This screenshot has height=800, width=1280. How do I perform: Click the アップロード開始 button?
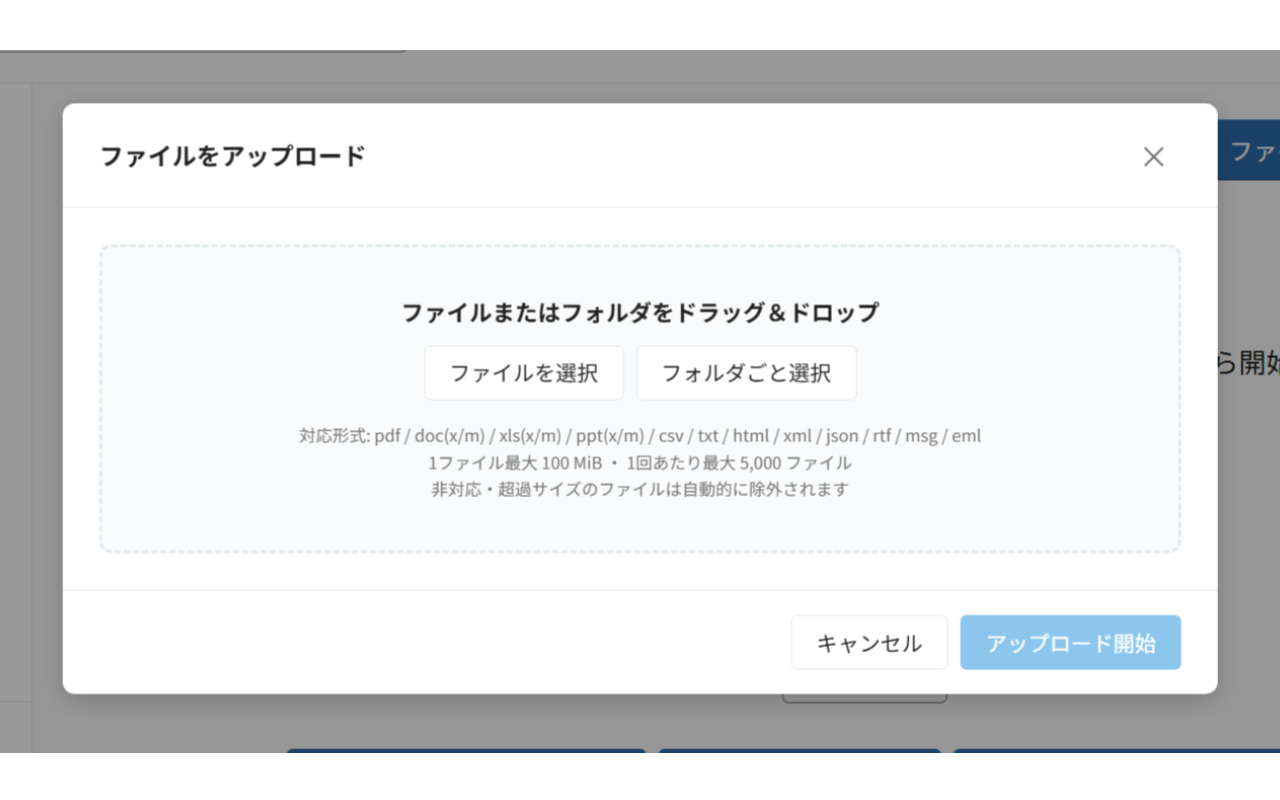(x=1071, y=643)
